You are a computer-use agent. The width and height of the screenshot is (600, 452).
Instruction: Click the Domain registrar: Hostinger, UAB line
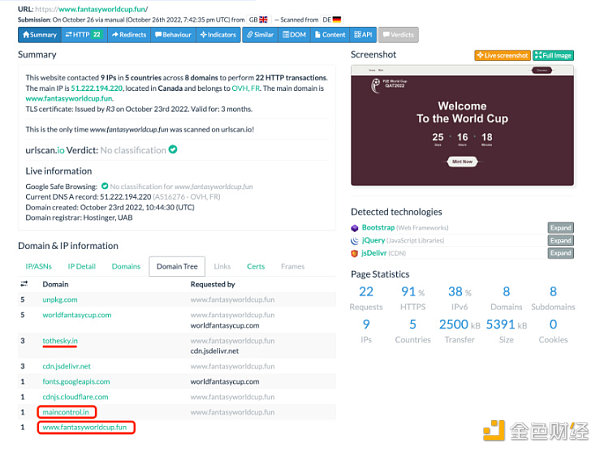click(x=79, y=217)
